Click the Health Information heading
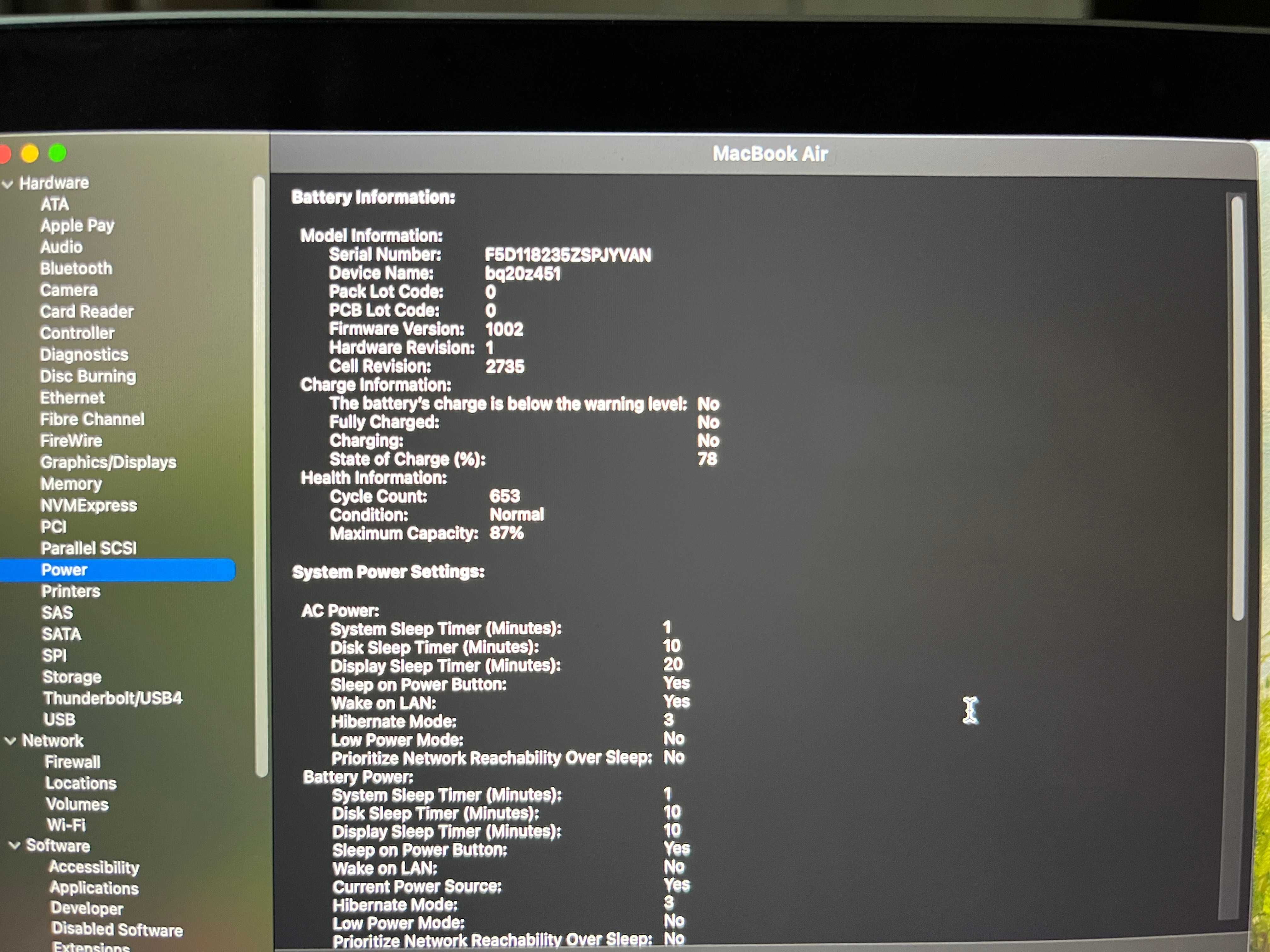Screen dimensions: 1270x952 pos(374,478)
